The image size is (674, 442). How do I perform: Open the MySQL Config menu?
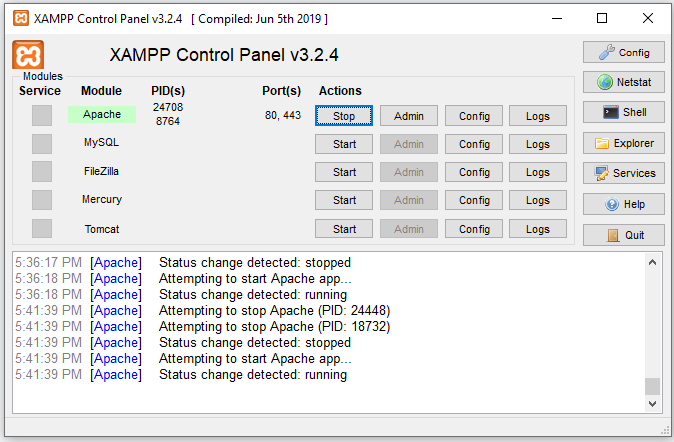pos(474,144)
